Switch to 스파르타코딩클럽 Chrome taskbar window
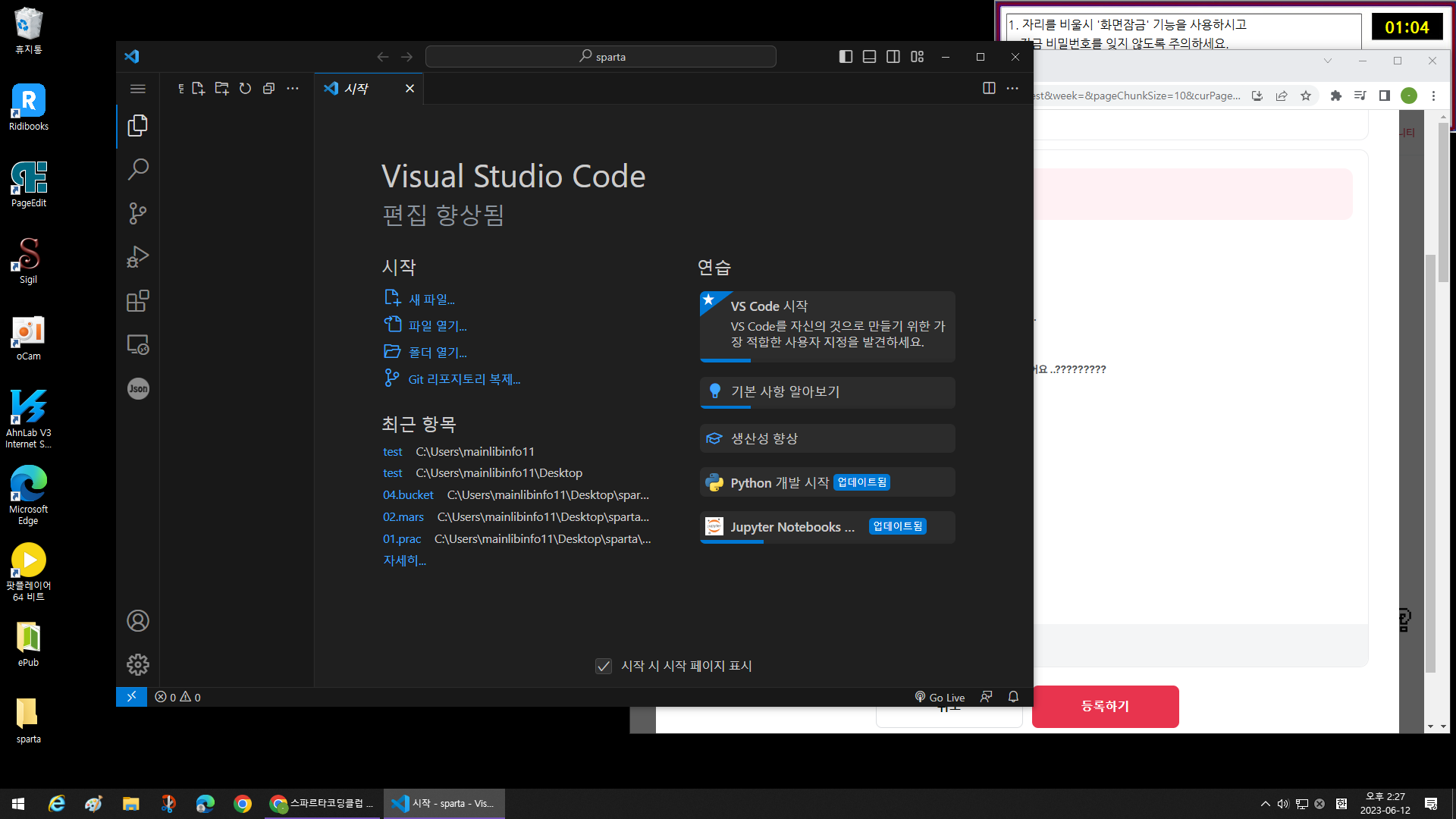 323,804
